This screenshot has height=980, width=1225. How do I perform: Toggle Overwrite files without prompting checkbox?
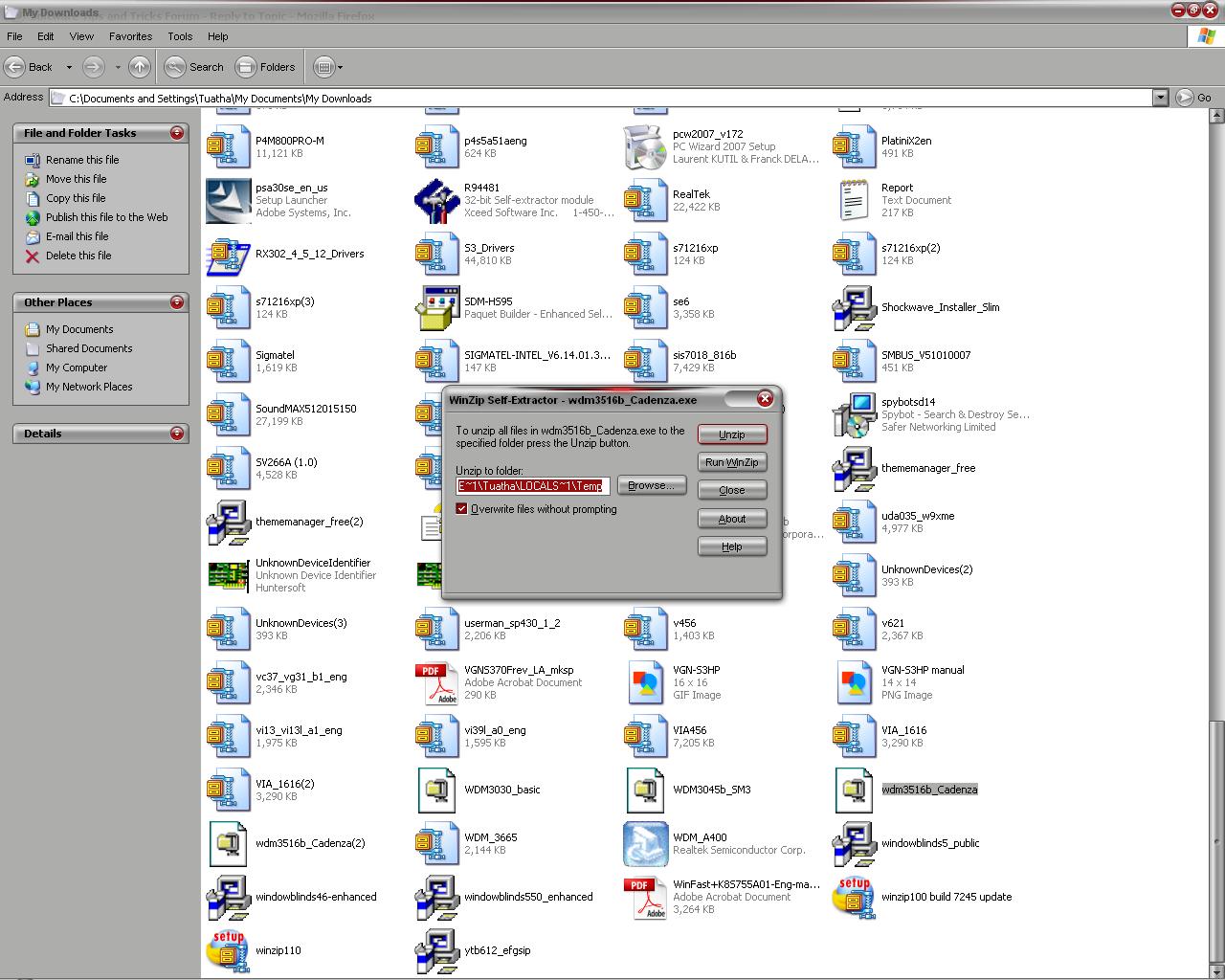[461, 509]
